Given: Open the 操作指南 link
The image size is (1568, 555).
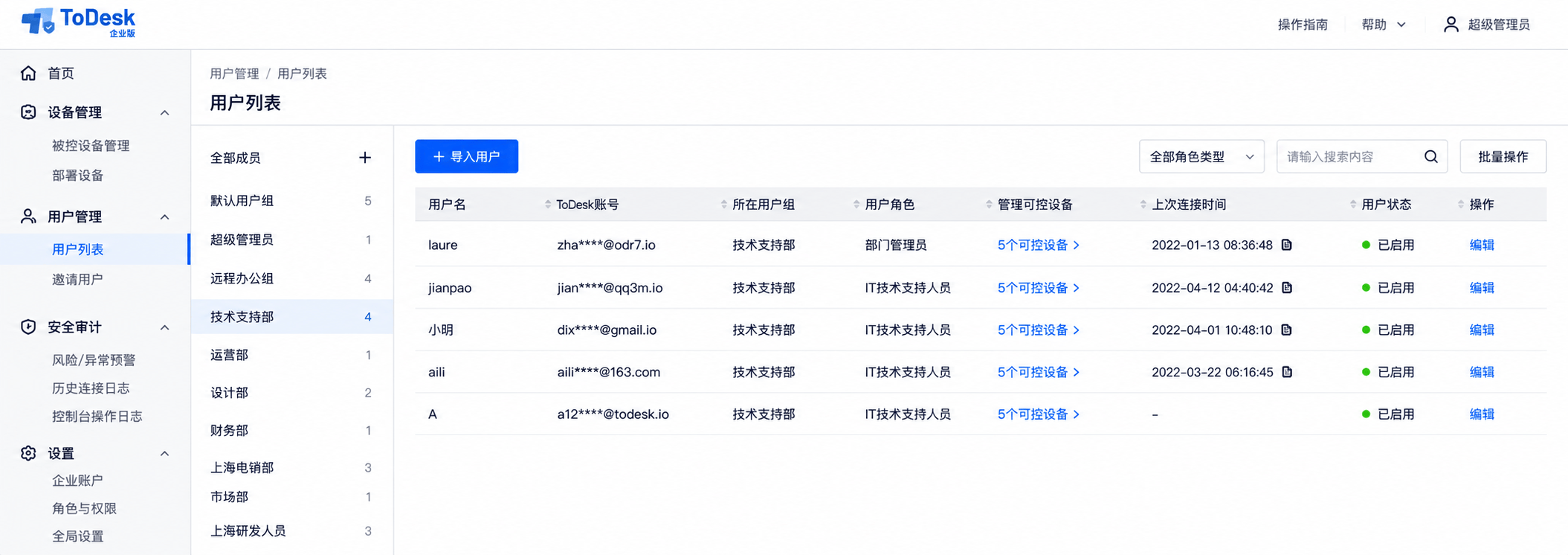Looking at the screenshot, I should click(1303, 25).
